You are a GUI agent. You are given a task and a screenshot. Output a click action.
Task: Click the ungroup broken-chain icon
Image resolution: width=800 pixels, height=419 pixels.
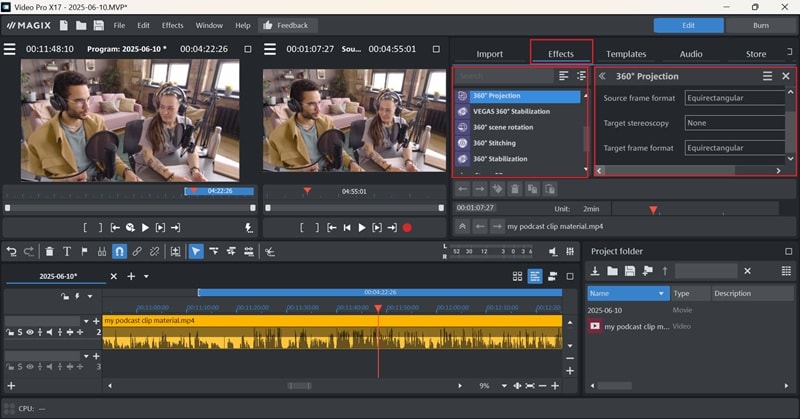click(x=154, y=251)
